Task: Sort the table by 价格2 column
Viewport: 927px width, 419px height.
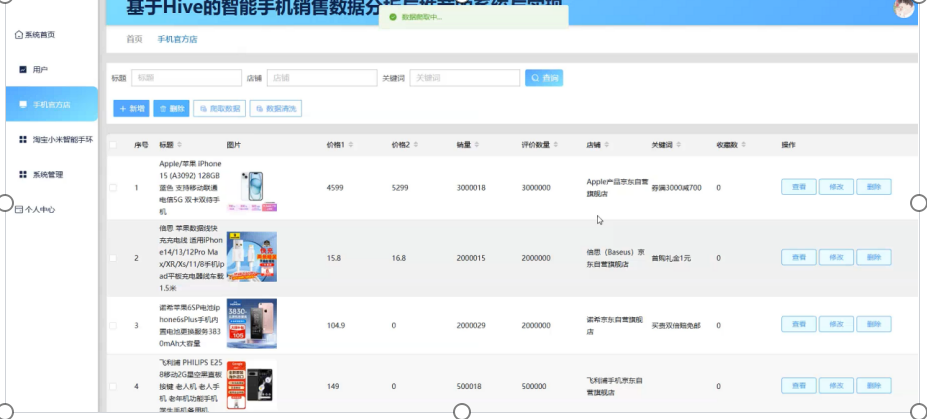Action: pyautogui.click(x=416, y=145)
